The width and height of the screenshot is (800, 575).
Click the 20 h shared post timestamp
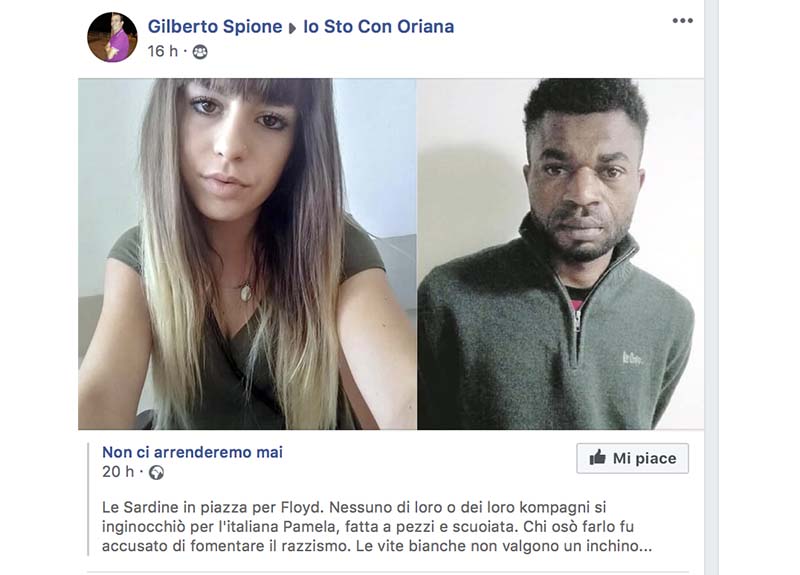point(118,472)
